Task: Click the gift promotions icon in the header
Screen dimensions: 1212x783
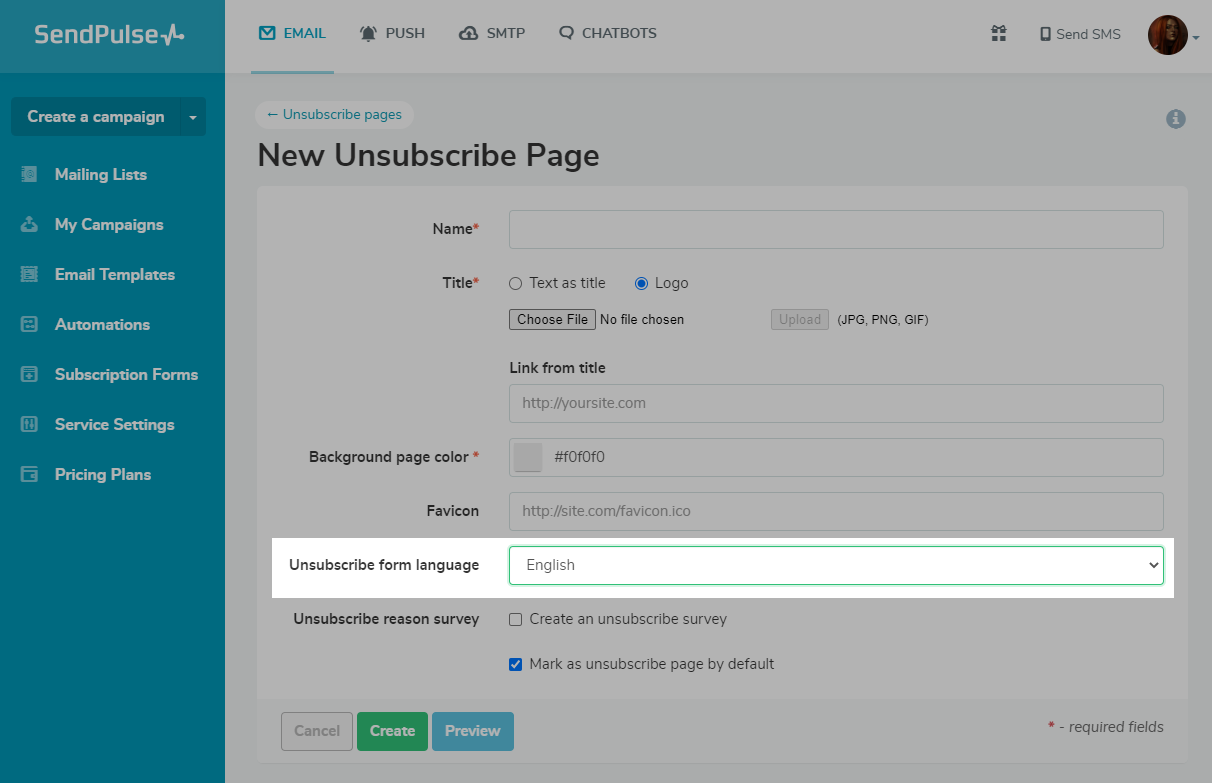Action: [x=998, y=33]
